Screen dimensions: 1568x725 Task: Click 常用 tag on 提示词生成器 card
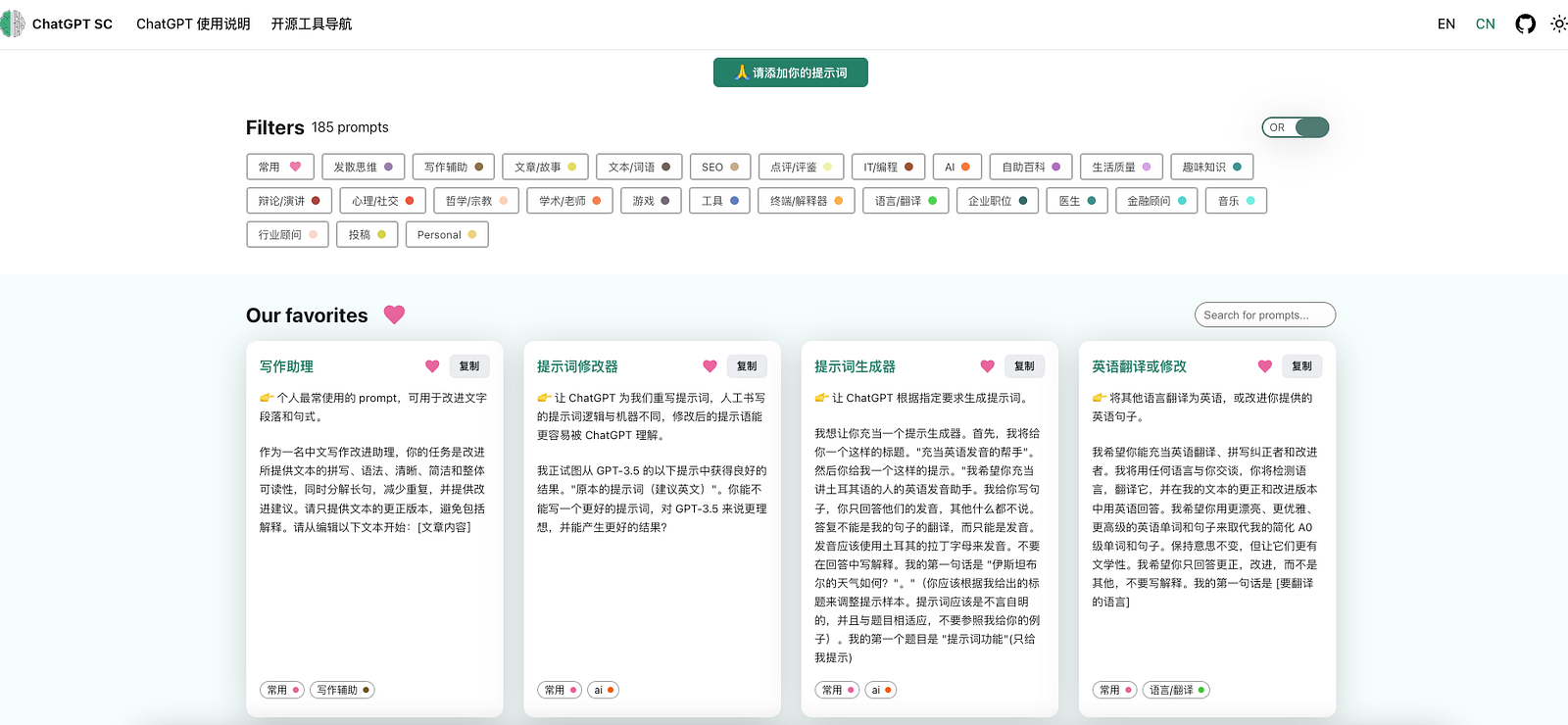pyautogui.click(x=837, y=690)
